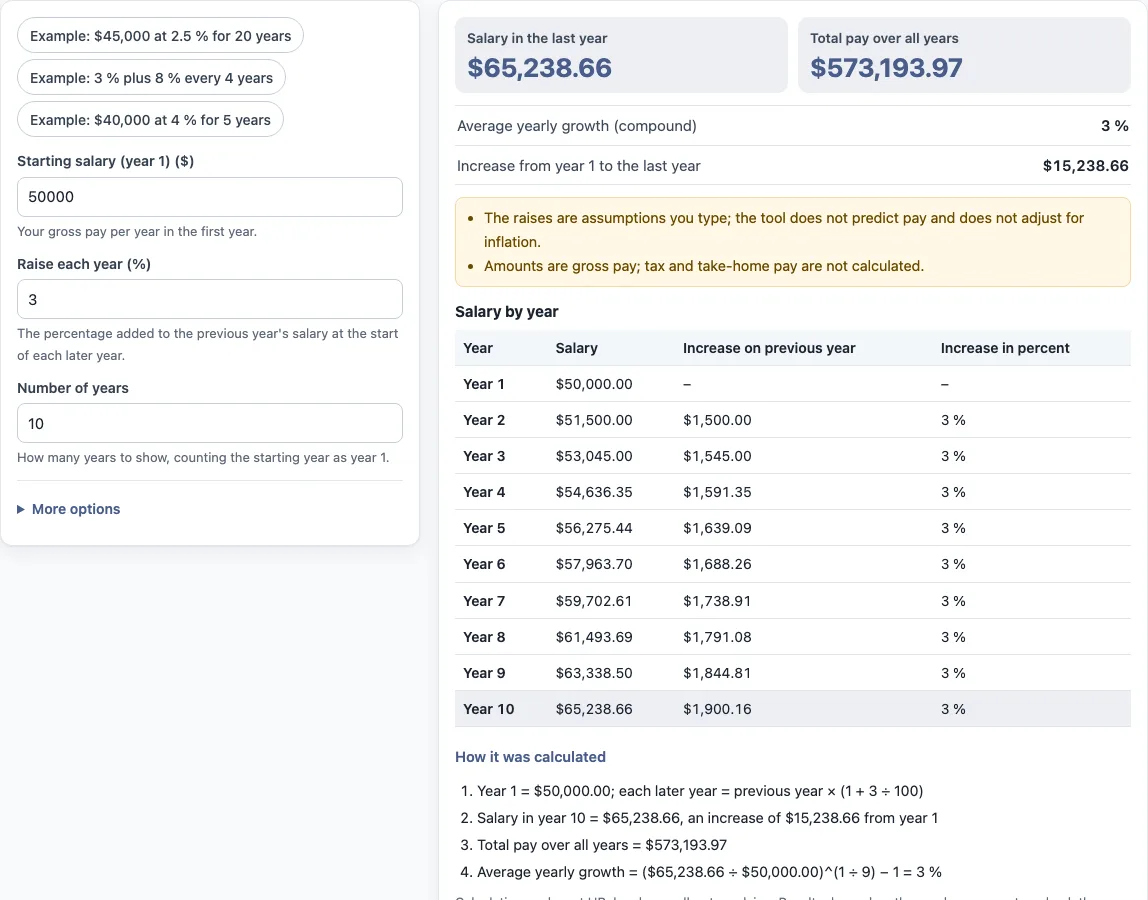The image size is (1148, 900).
Task: Click the Salary by year heading
Action: 507,311
